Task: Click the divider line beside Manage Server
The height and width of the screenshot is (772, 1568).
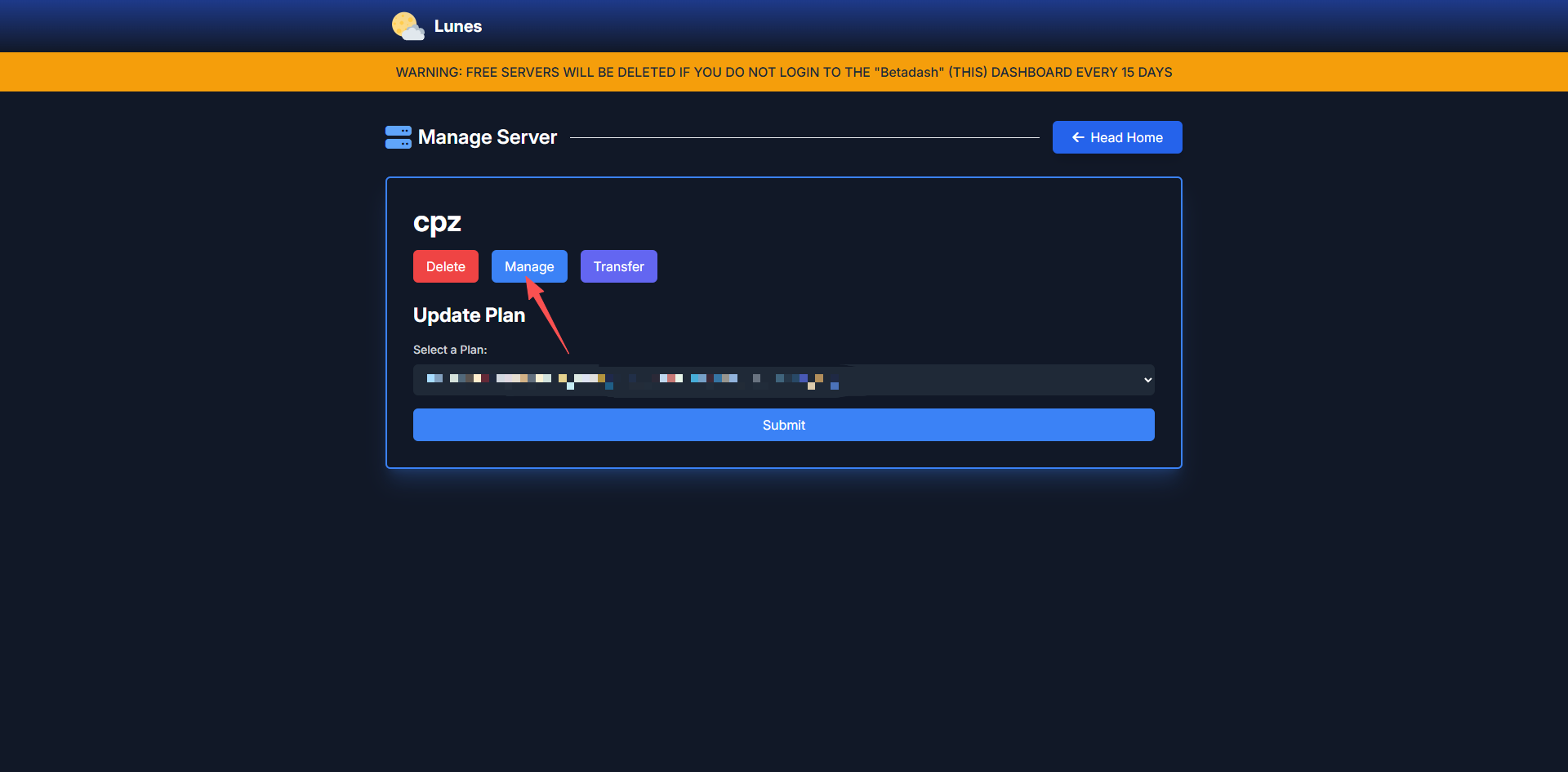Action: pos(804,137)
